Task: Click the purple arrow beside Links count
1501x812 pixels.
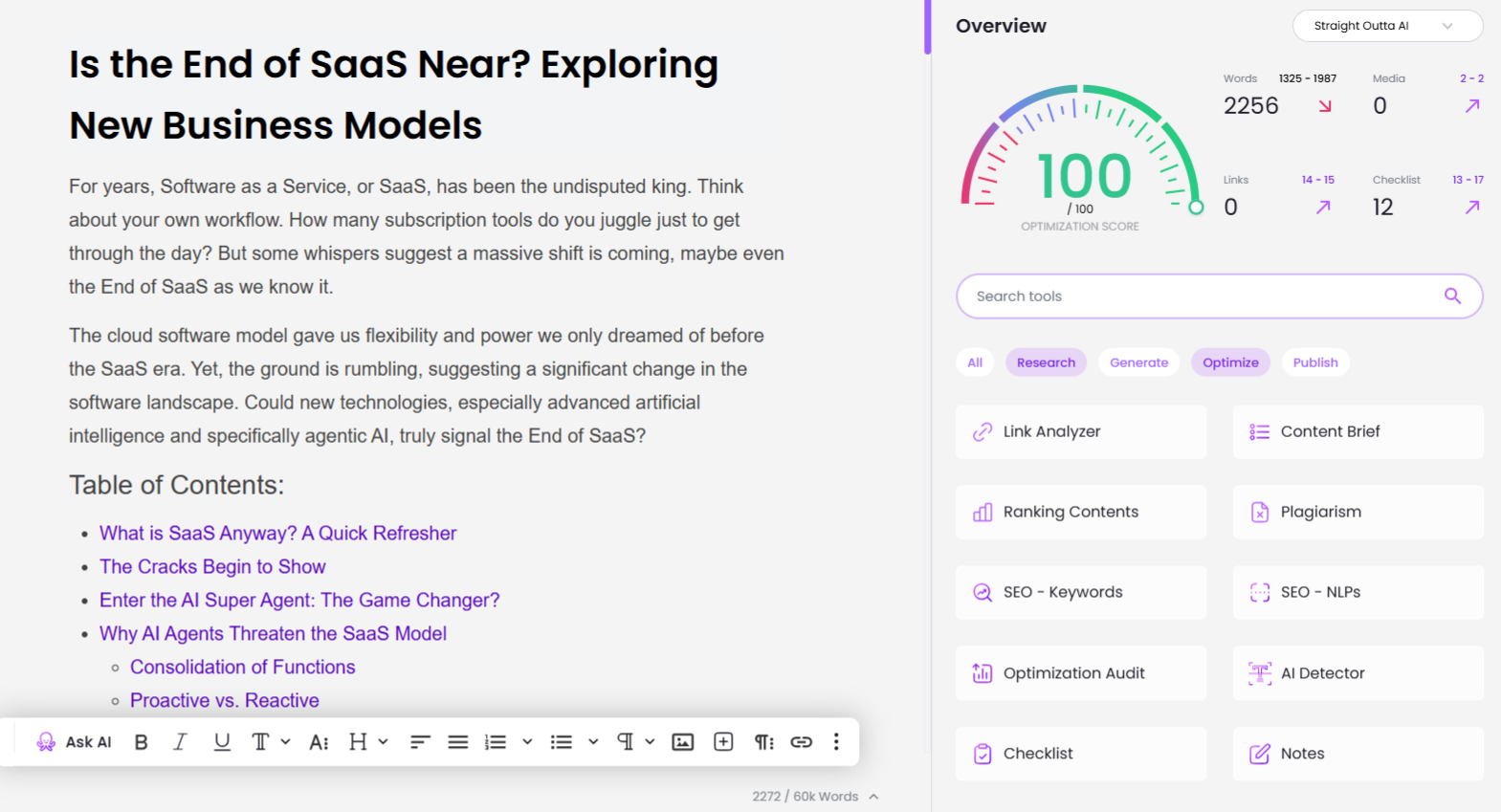Action: [1323, 208]
